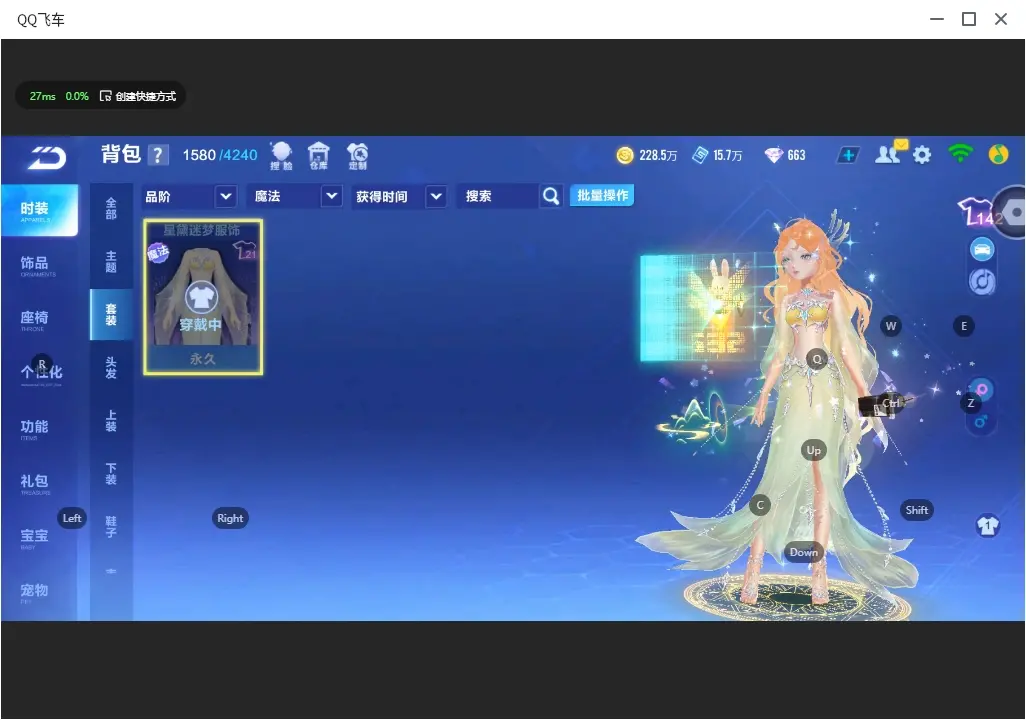
Task: Open the 魔法 filter dropdown
Action: click(294, 196)
